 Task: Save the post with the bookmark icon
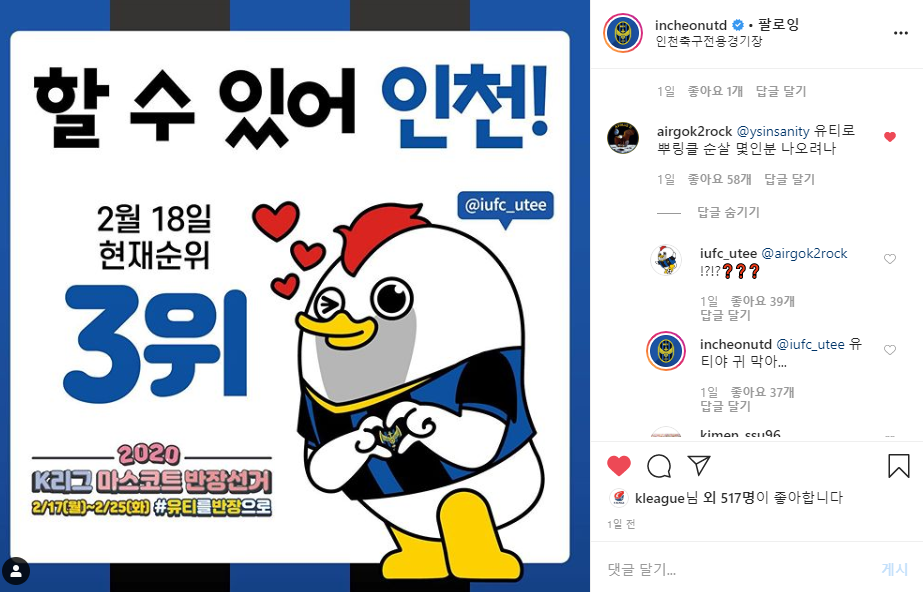point(899,465)
